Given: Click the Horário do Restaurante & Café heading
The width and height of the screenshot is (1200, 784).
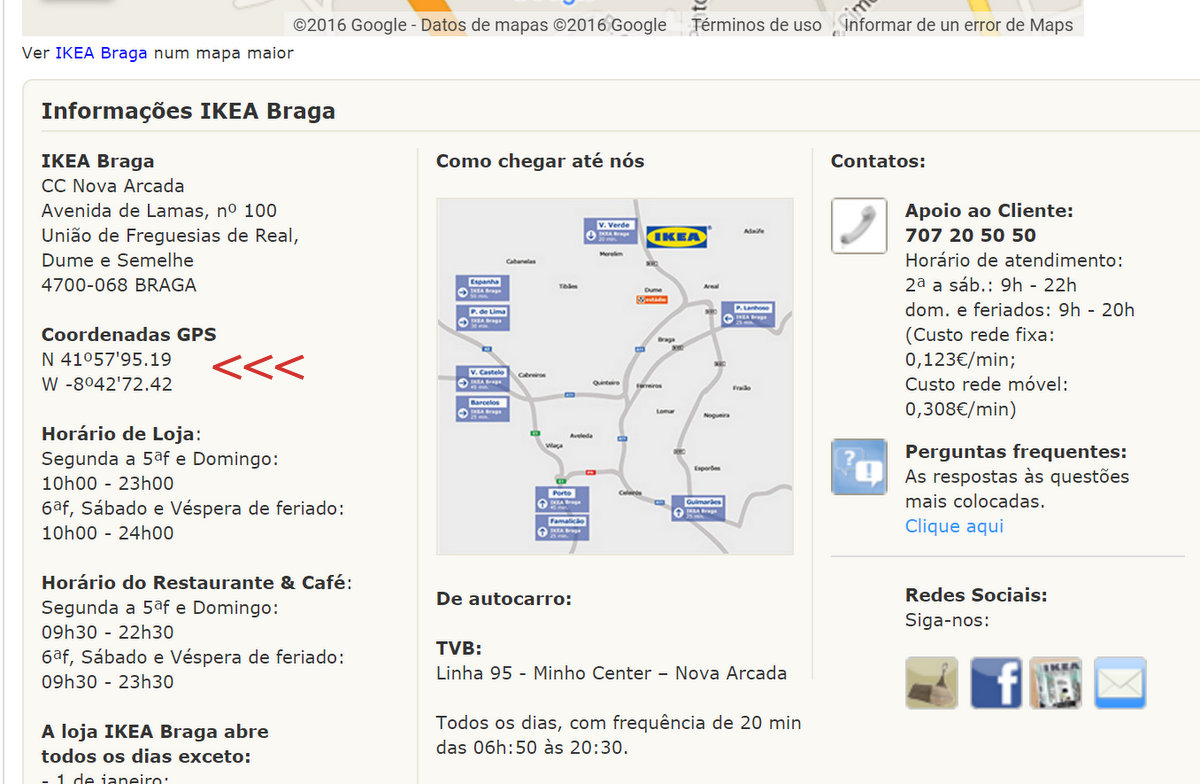Looking at the screenshot, I should click(197, 583).
